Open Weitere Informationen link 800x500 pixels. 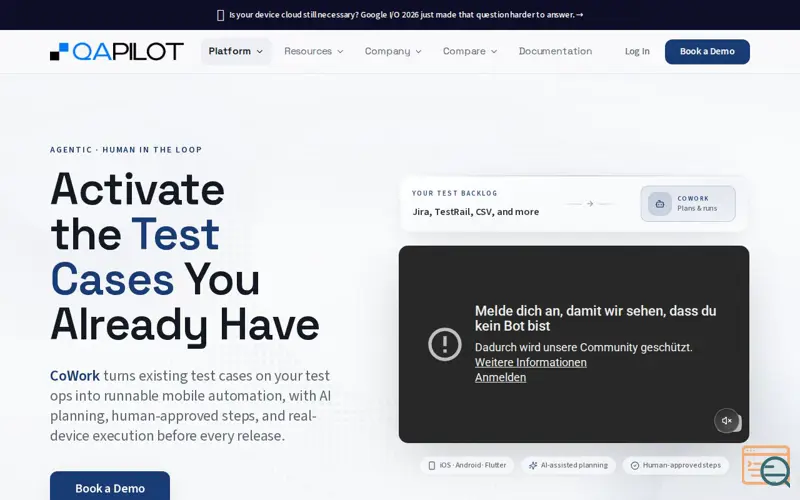tap(531, 362)
